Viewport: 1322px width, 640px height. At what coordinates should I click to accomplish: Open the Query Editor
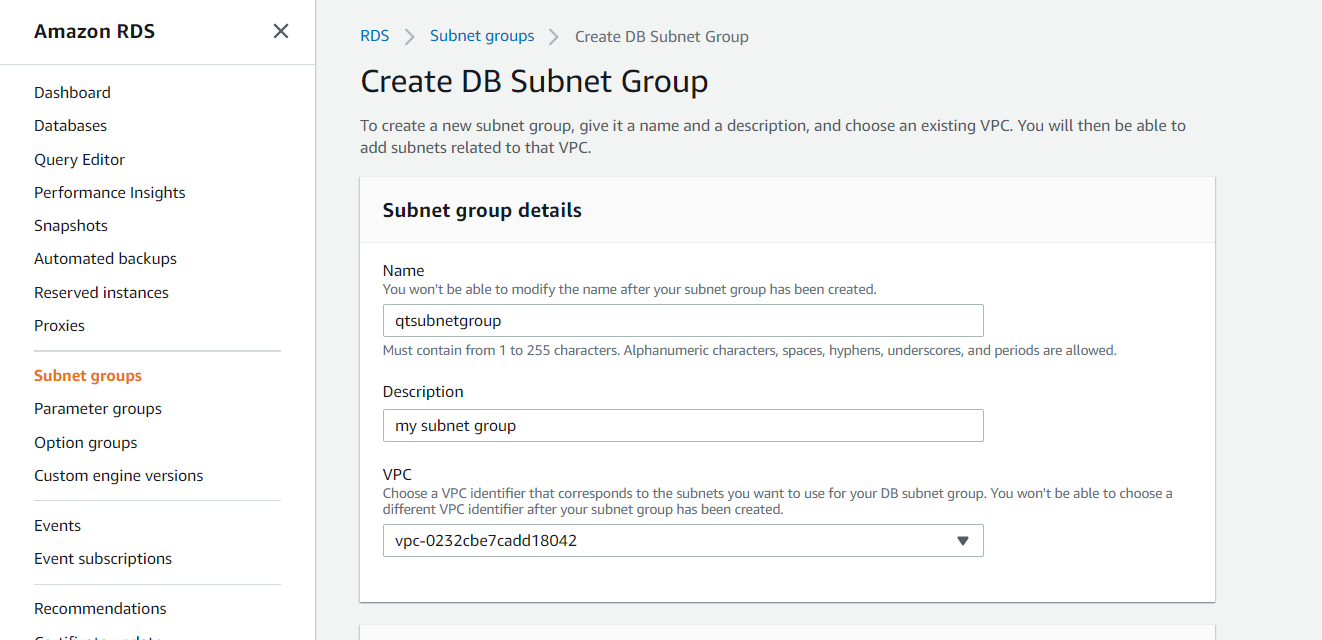coord(79,159)
